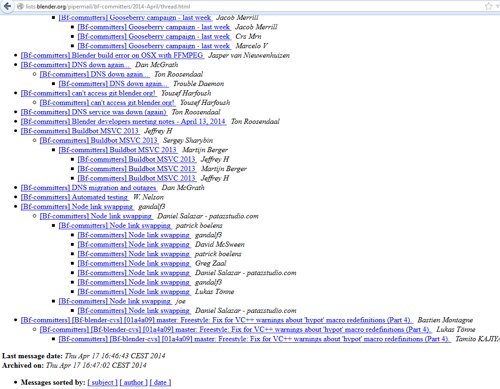This screenshot has height=389, width=500.
Task: Open Automated testing by W. Nelson
Action: click(x=74, y=197)
